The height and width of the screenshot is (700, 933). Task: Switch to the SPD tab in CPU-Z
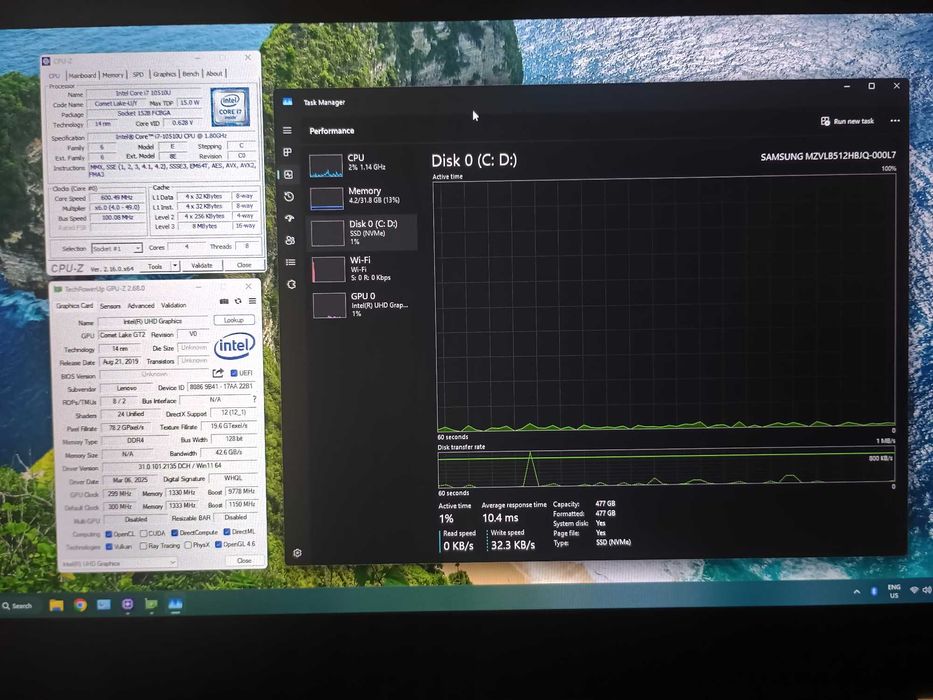coord(138,74)
